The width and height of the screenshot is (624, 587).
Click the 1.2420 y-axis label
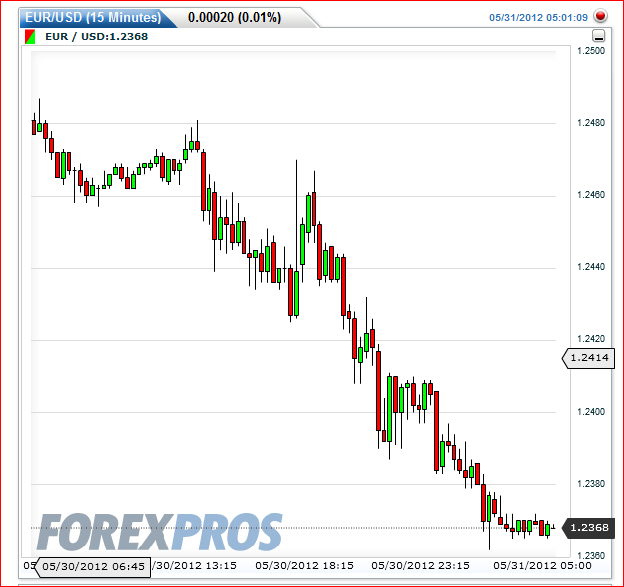[x=591, y=339]
